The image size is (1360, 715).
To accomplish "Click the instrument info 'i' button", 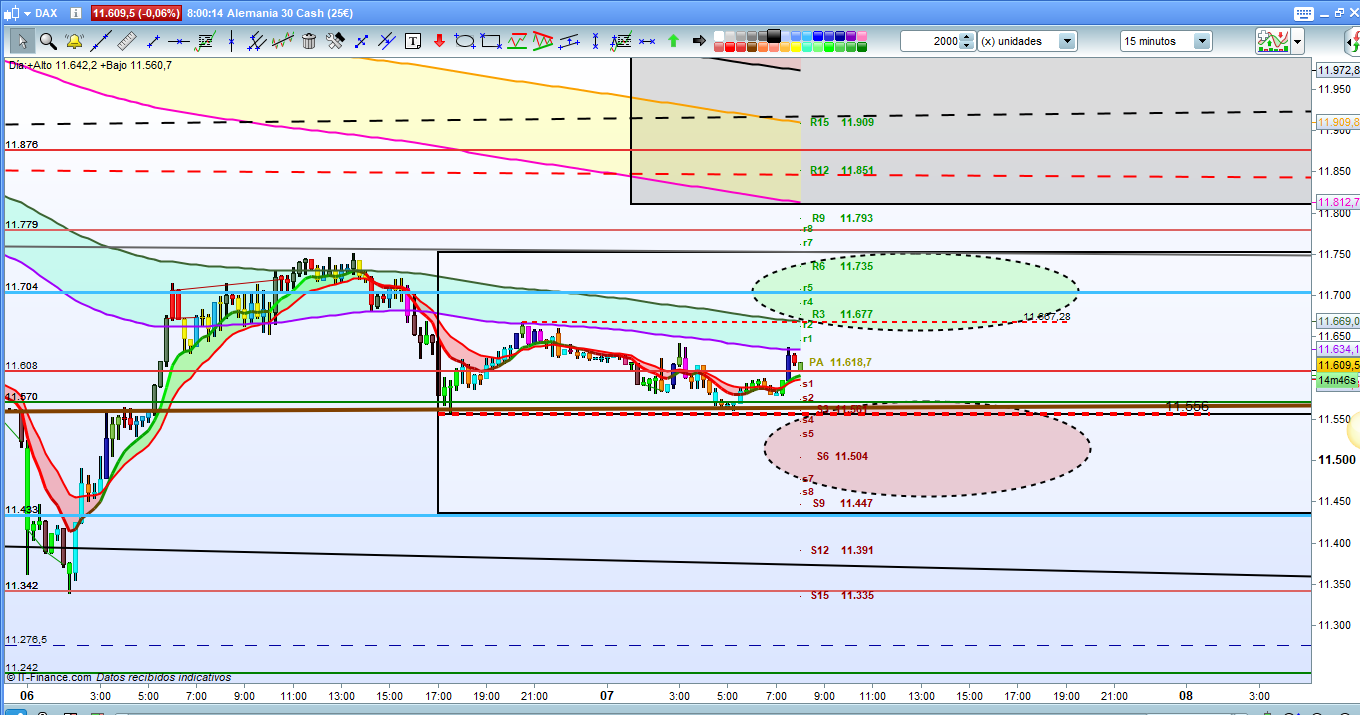I will pyautogui.click(x=76, y=14).
